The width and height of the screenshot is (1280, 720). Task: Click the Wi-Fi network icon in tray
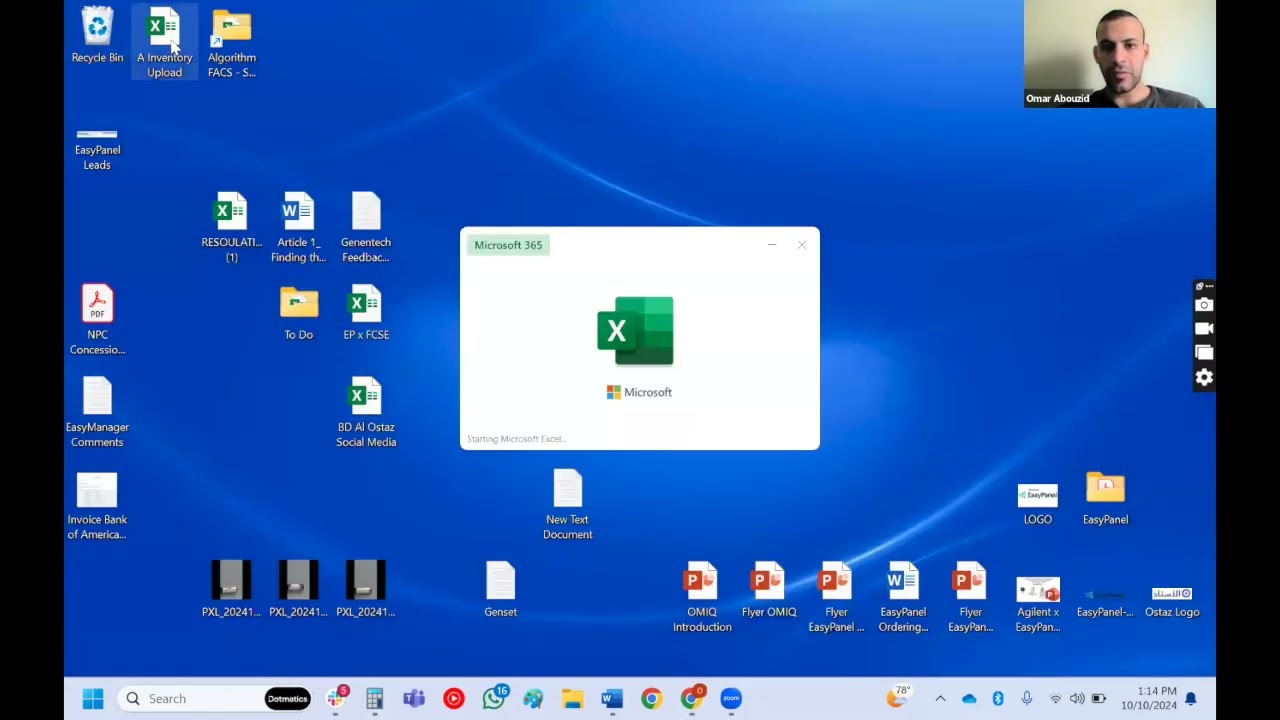1055,699
